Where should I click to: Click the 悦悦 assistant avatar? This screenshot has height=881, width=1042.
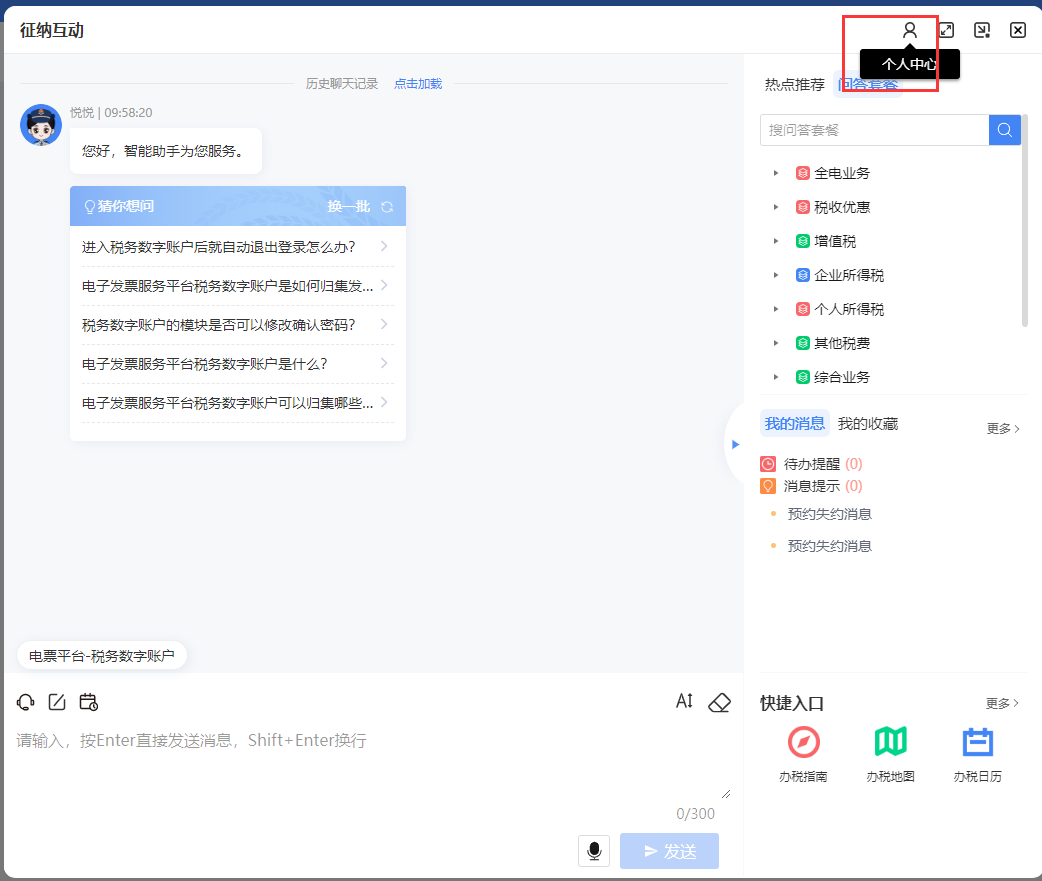[41, 124]
